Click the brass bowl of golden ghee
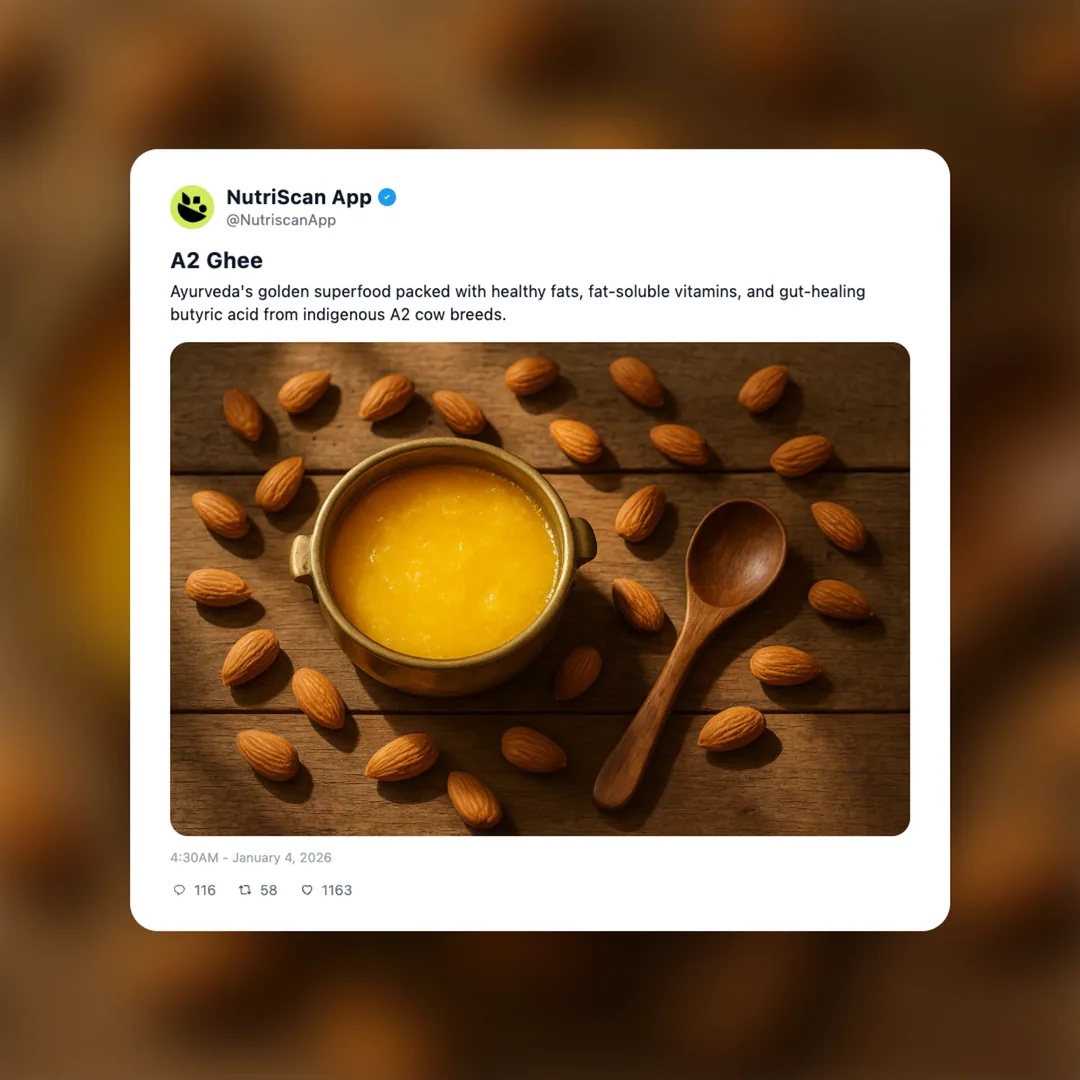The width and height of the screenshot is (1080, 1080). point(444,566)
